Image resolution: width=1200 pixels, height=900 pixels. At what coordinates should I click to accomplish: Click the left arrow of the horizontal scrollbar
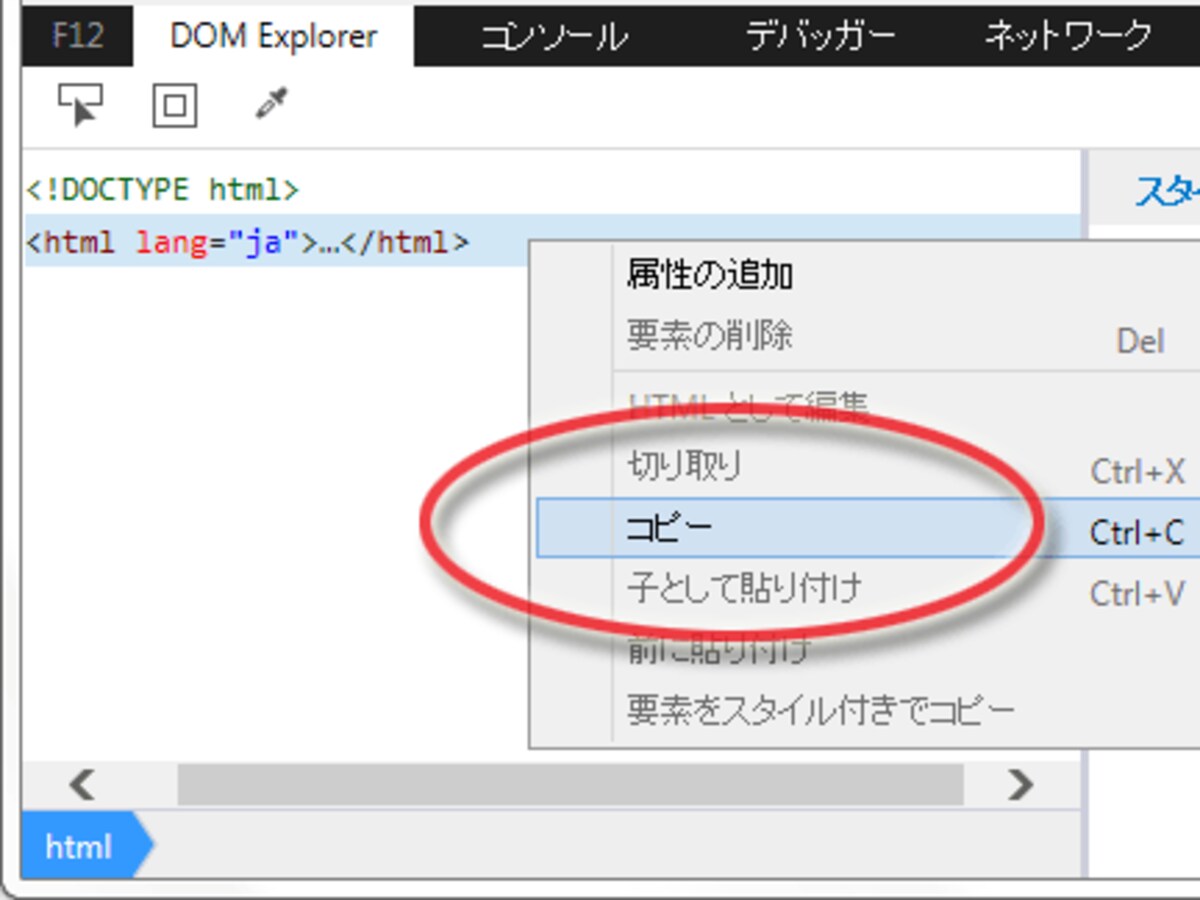pyautogui.click(x=82, y=784)
